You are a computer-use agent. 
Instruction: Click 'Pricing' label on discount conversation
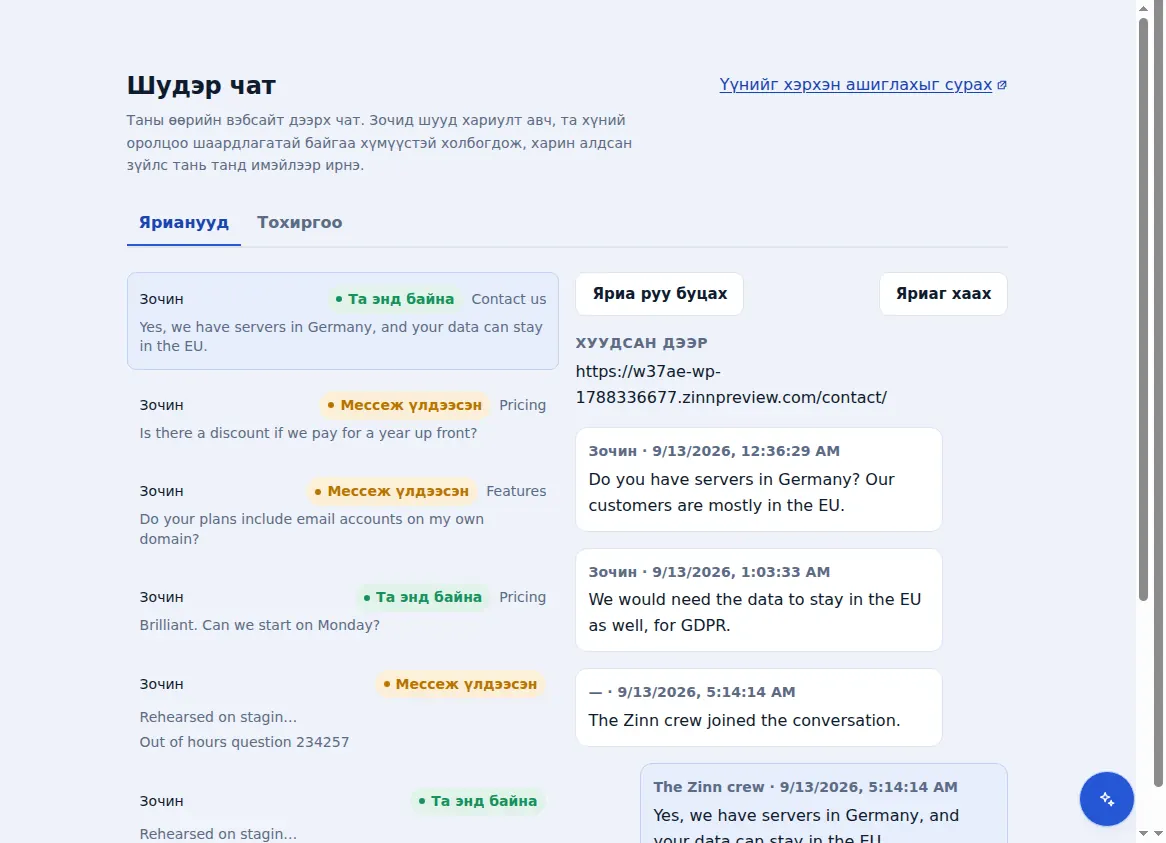coord(522,405)
